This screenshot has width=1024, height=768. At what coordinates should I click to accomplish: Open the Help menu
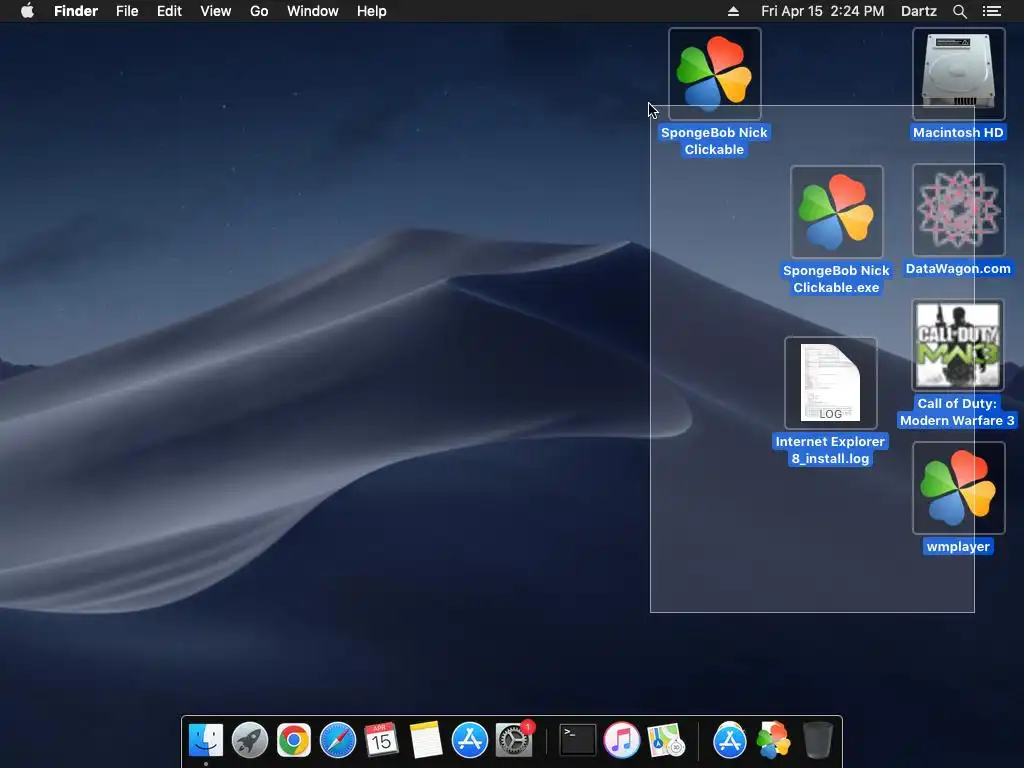click(372, 11)
